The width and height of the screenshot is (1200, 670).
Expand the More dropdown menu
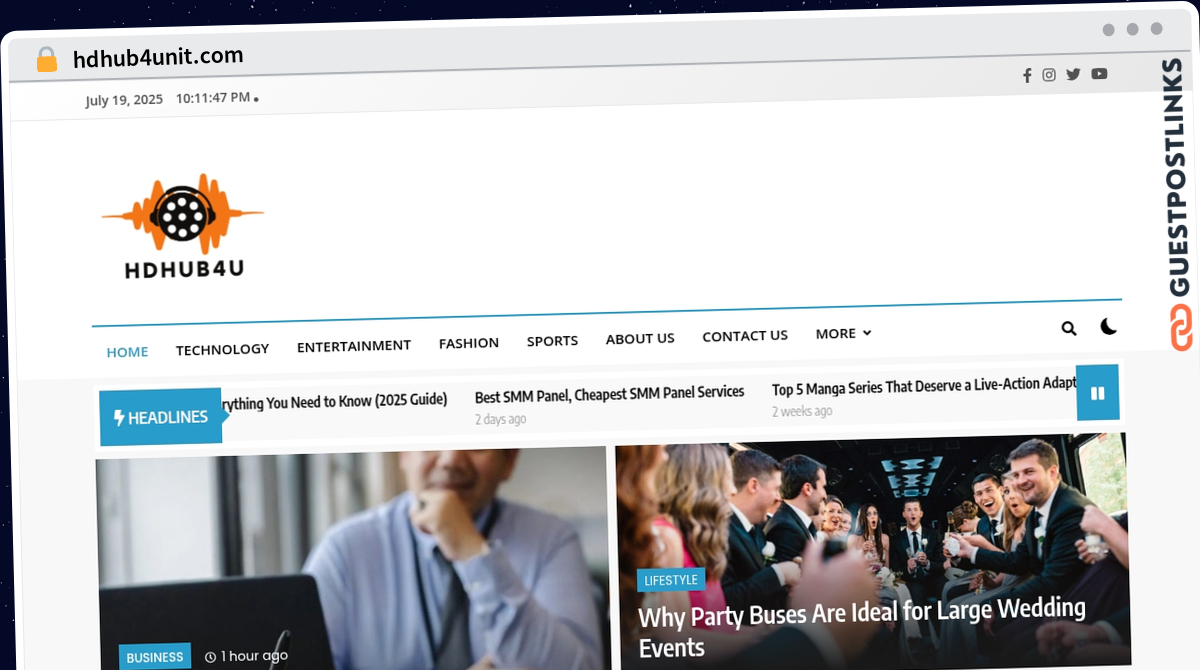843,333
